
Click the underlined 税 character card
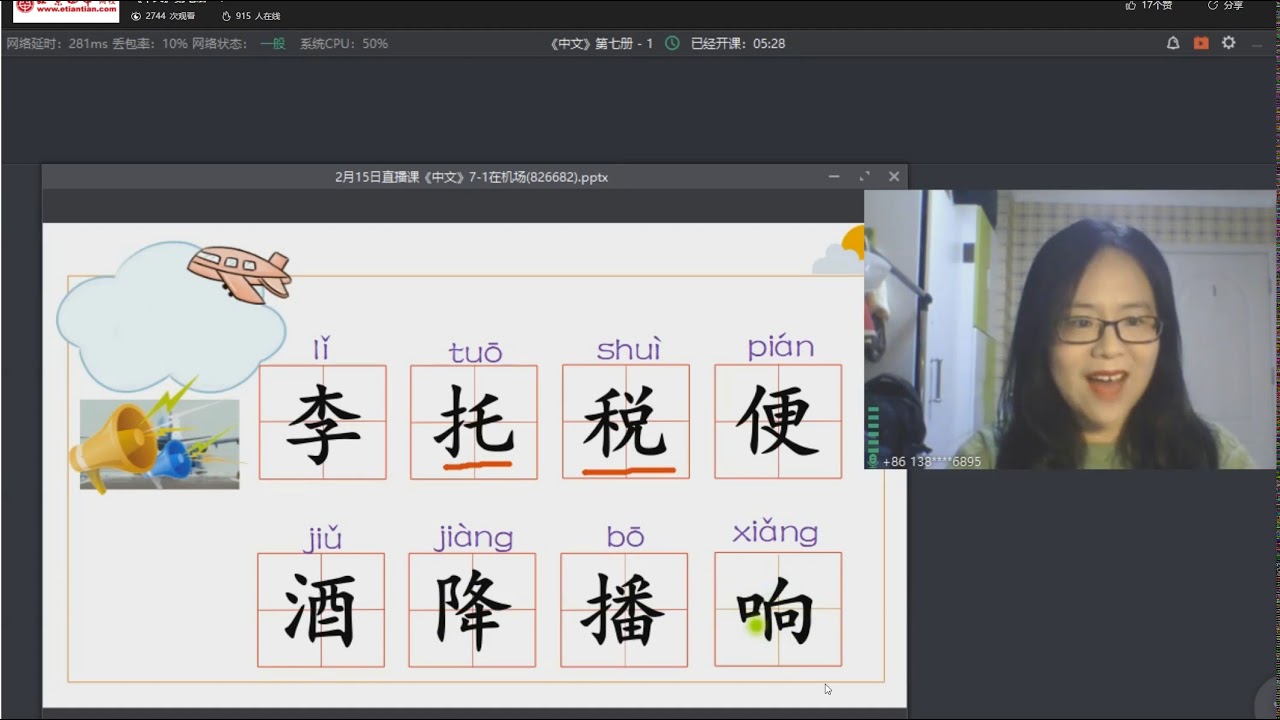(x=626, y=422)
